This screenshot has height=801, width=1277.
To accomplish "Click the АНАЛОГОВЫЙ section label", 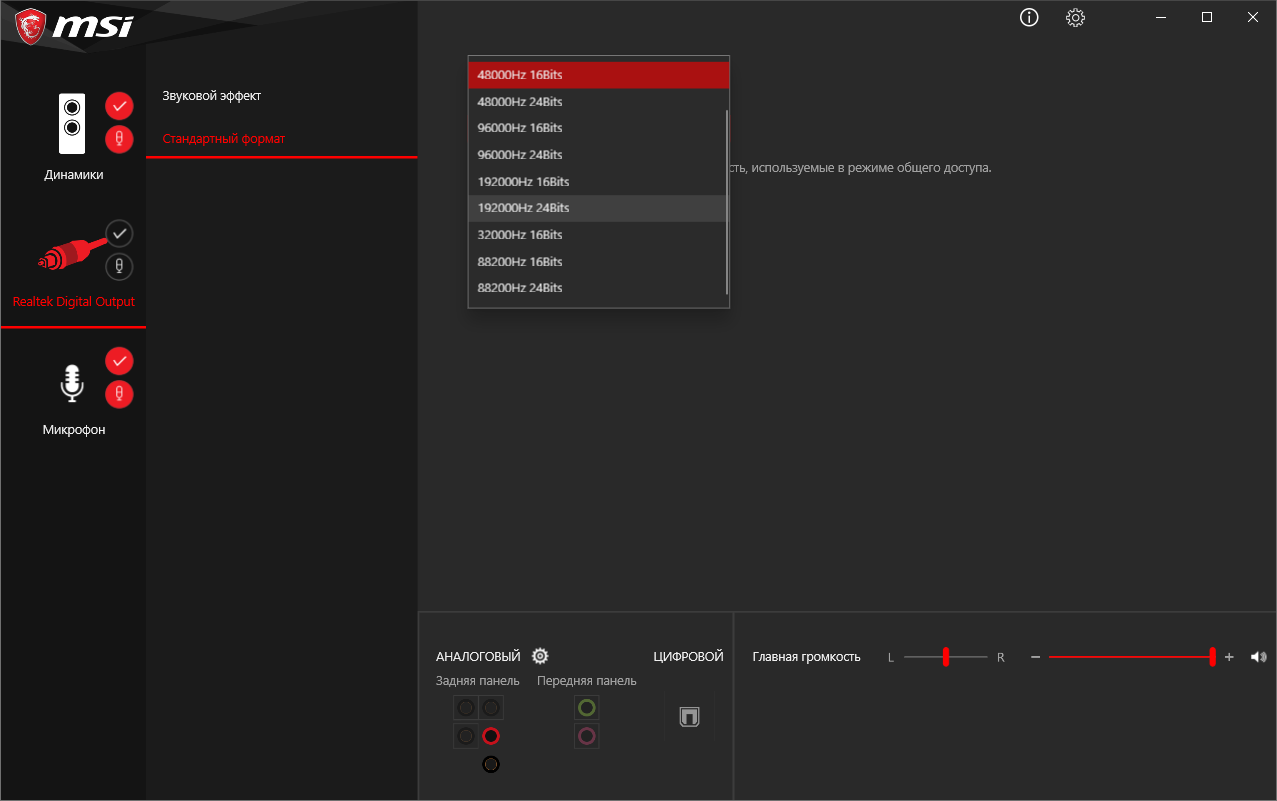I will coord(478,657).
